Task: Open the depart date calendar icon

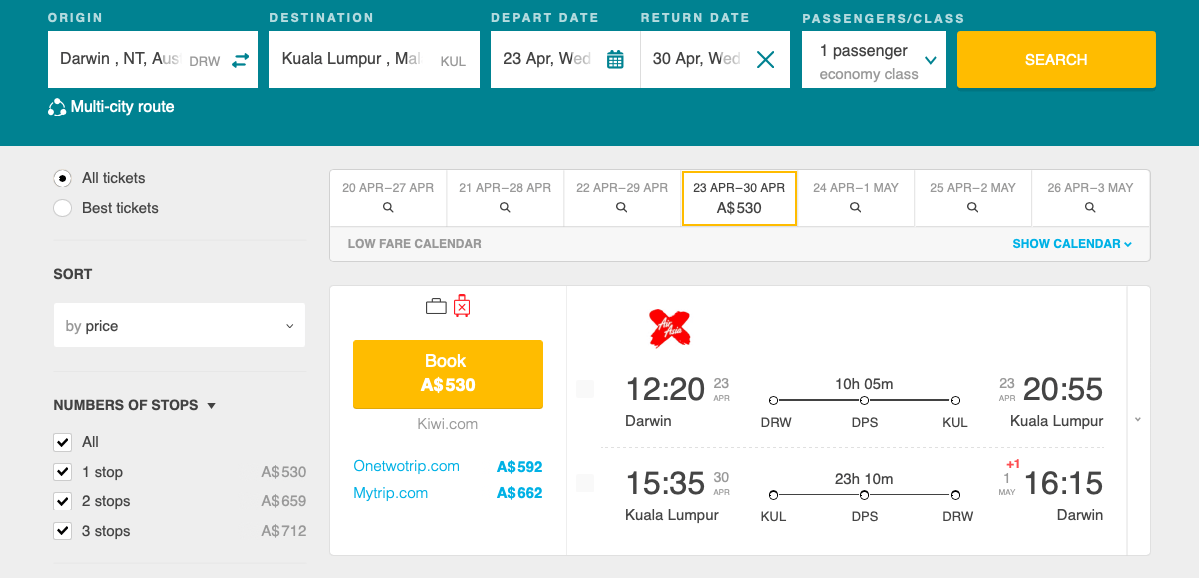Action: pos(615,59)
